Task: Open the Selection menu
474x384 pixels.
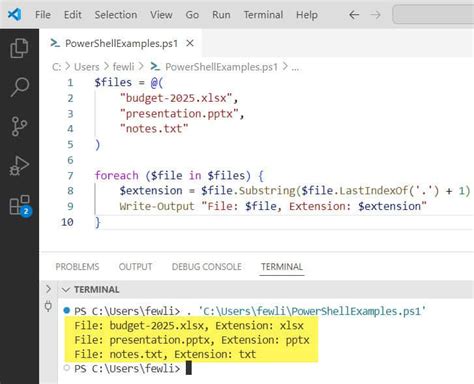Action: pyautogui.click(x=116, y=15)
